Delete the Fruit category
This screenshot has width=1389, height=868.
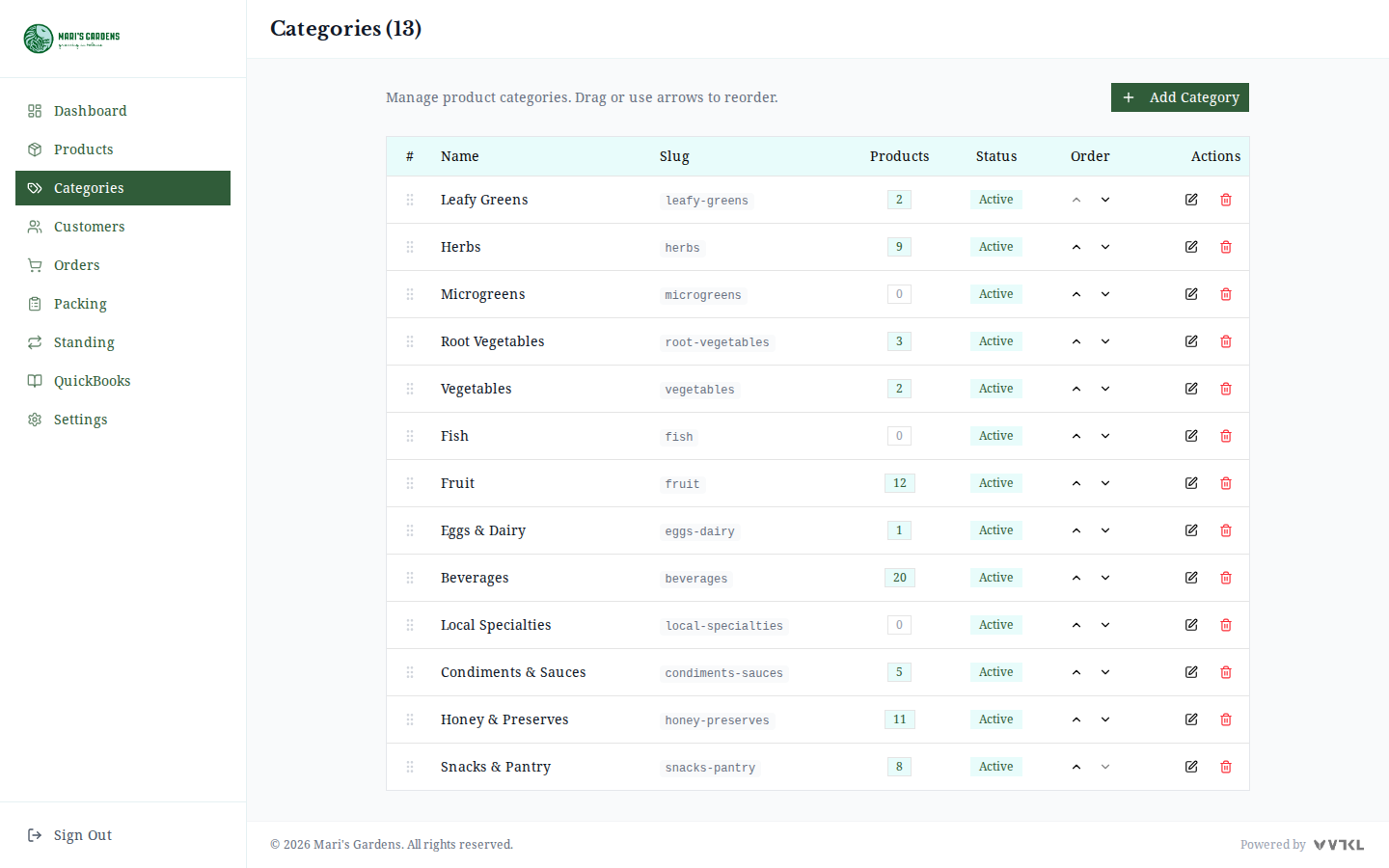(1226, 483)
